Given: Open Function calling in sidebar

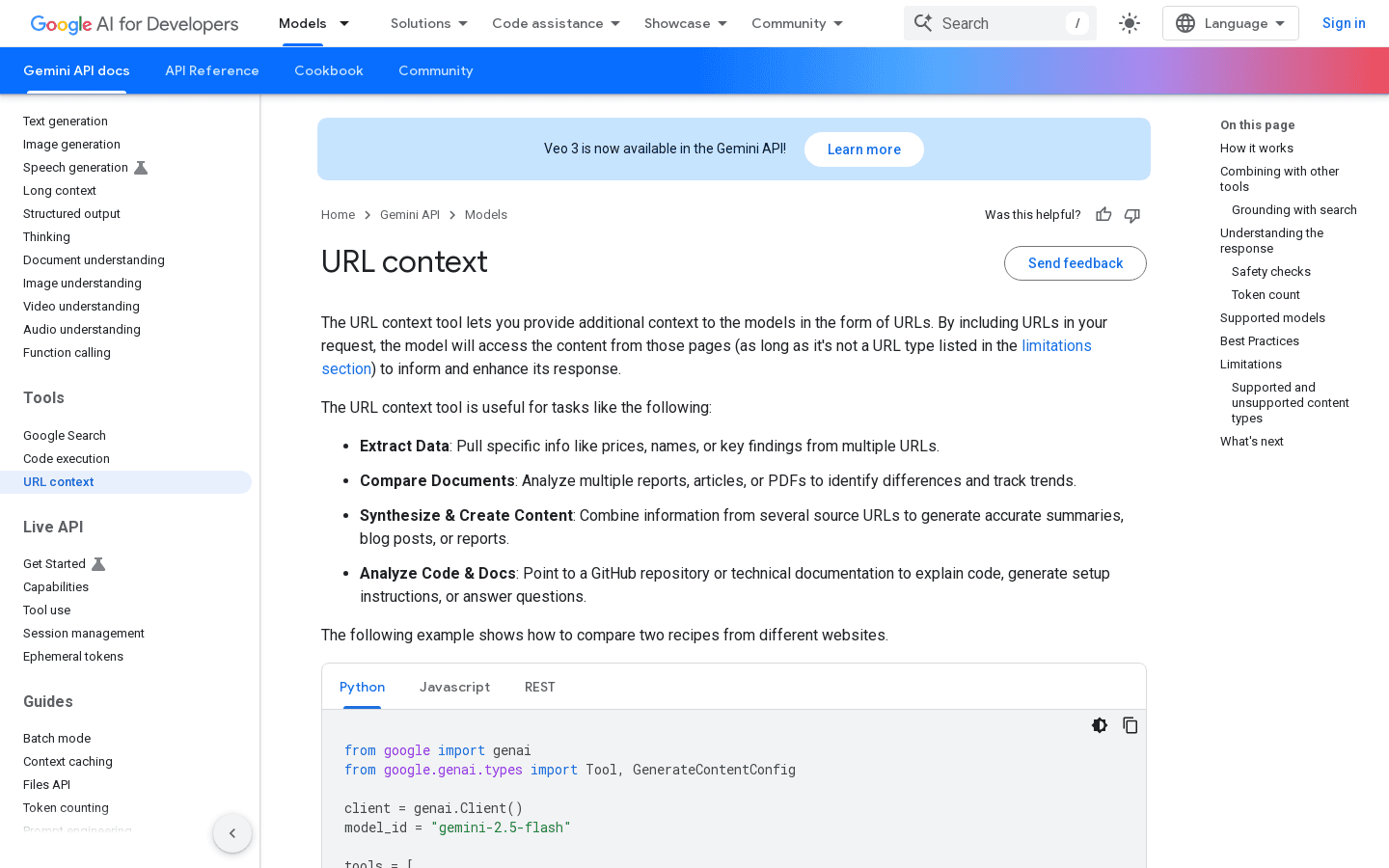Looking at the screenshot, I should click(67, 353).
